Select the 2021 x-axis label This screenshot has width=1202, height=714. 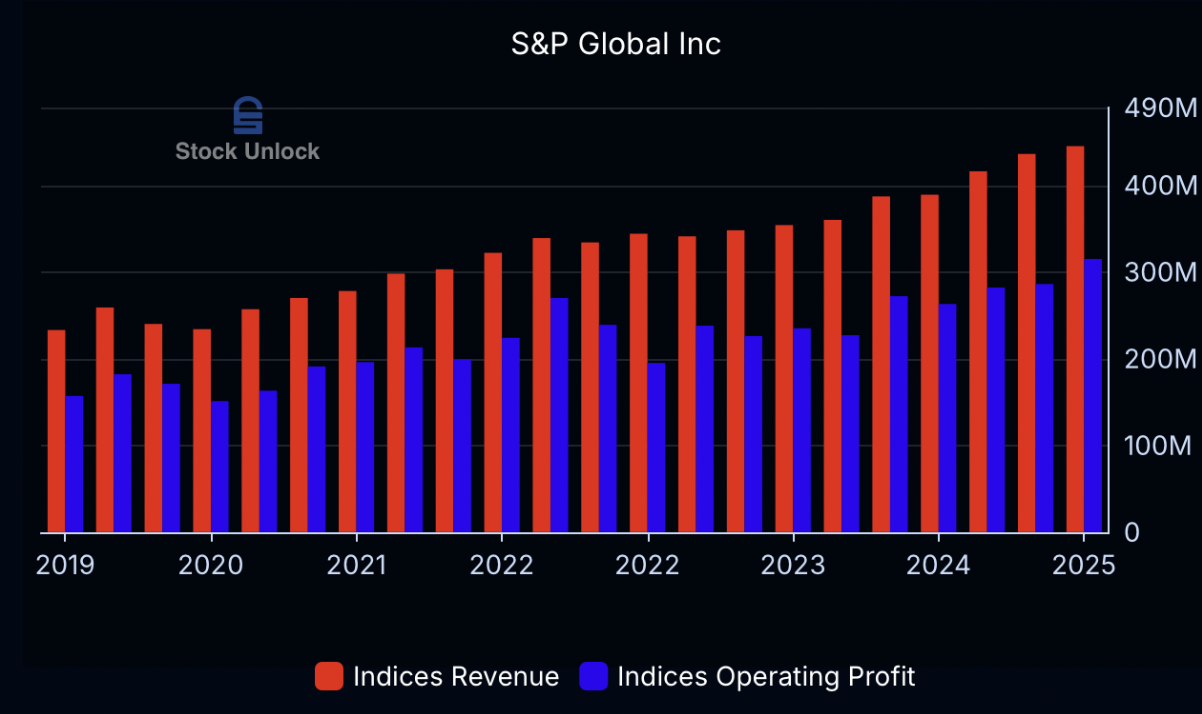(356, 566)
